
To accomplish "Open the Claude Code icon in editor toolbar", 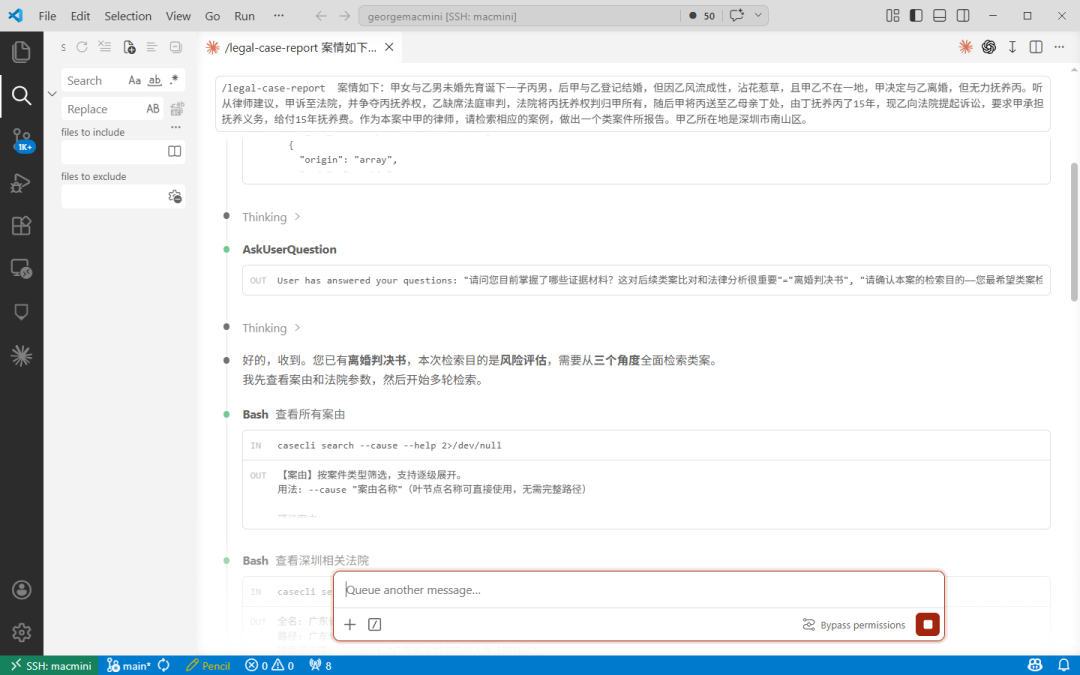I will point(966,47).
